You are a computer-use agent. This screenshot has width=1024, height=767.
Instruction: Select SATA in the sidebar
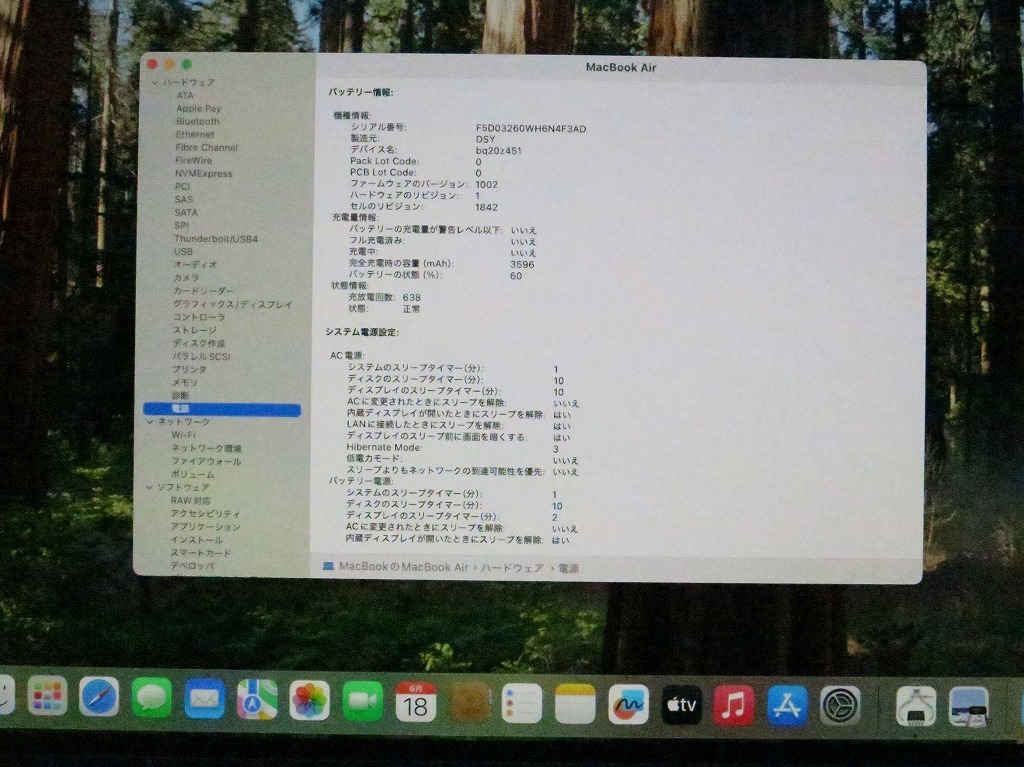click(185, 213)
